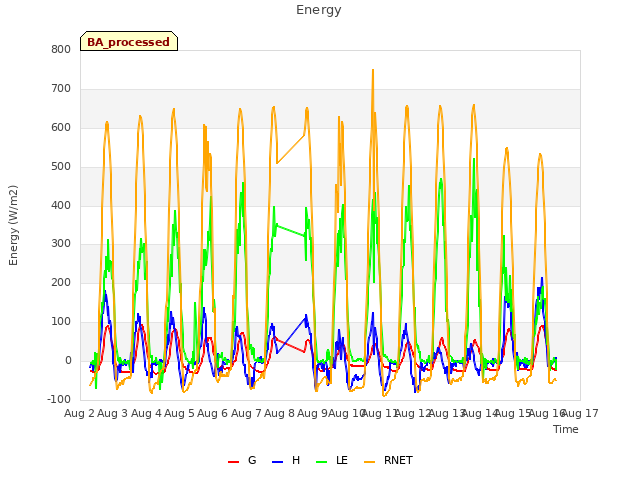Click the orange RNET legend color marker
This screenshot has width=640, height=480.
(x=369, y=462)
